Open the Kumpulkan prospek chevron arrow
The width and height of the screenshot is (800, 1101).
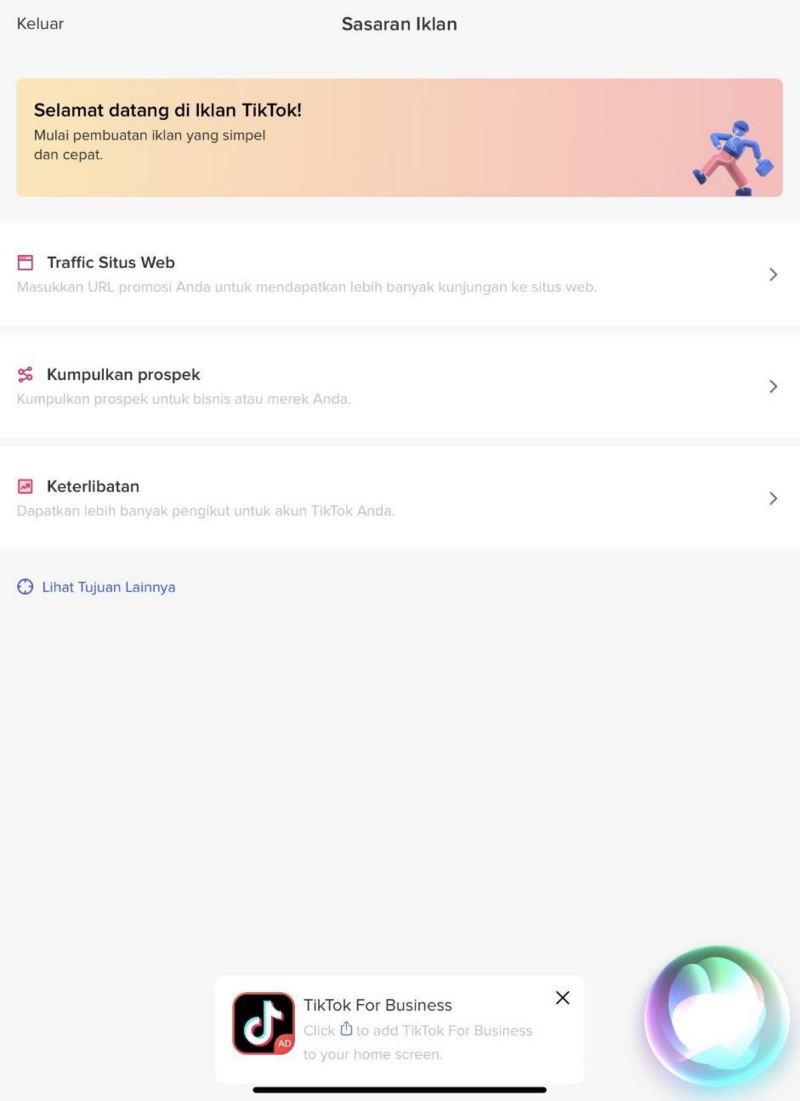(773, 386)
